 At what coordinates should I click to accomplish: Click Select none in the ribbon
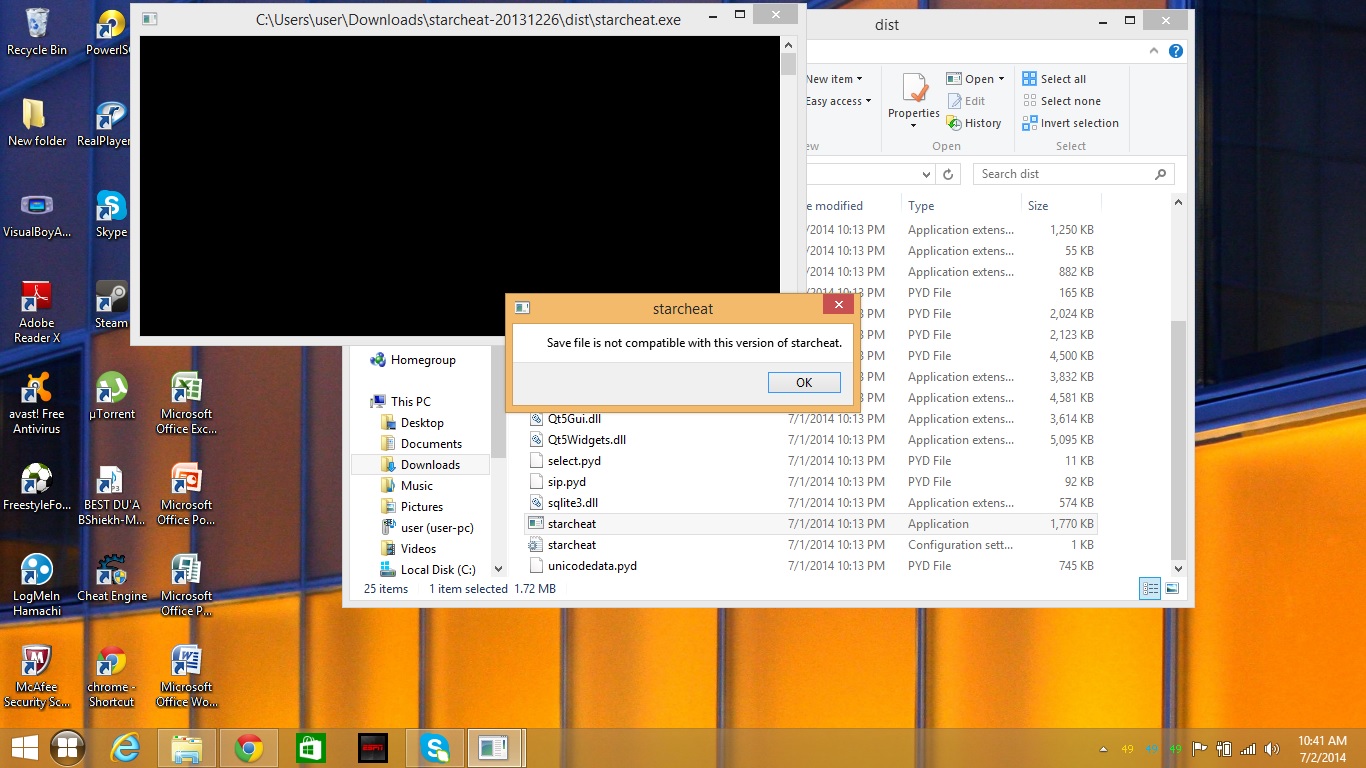pos(1061,101)
